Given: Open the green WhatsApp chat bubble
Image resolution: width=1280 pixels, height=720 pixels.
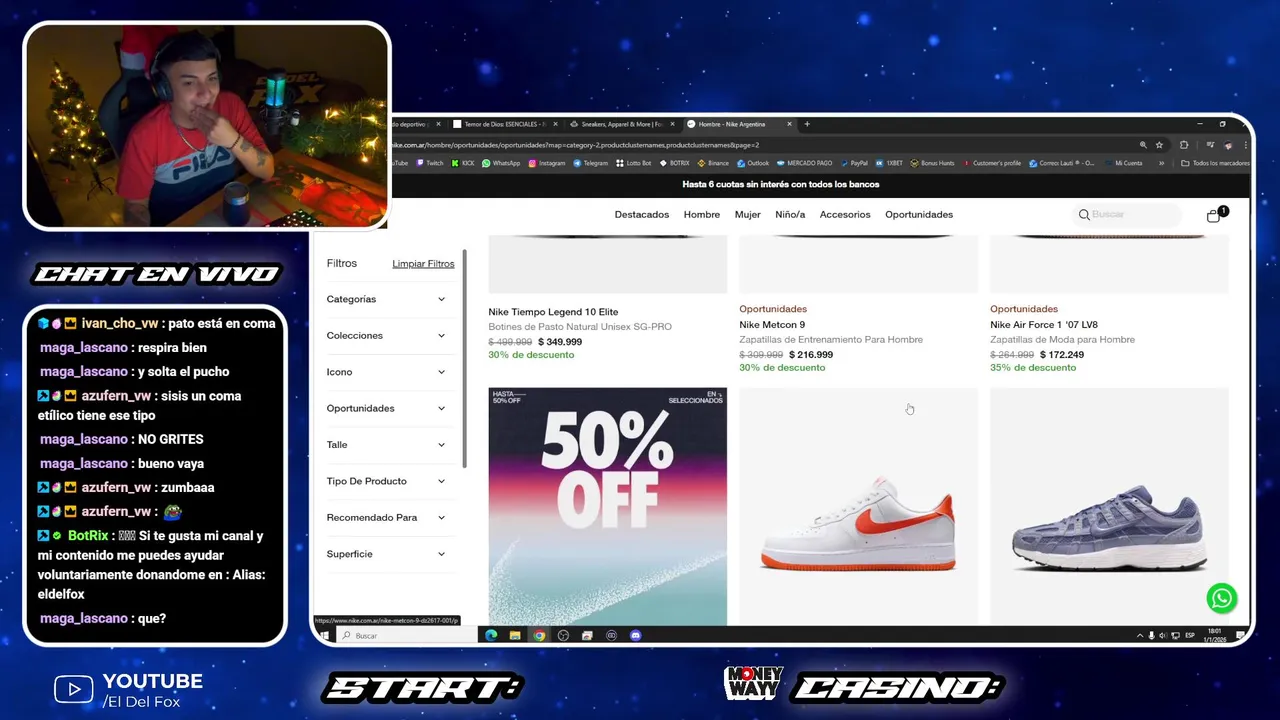Looking at the screenshot, I should coord(1221,598).
